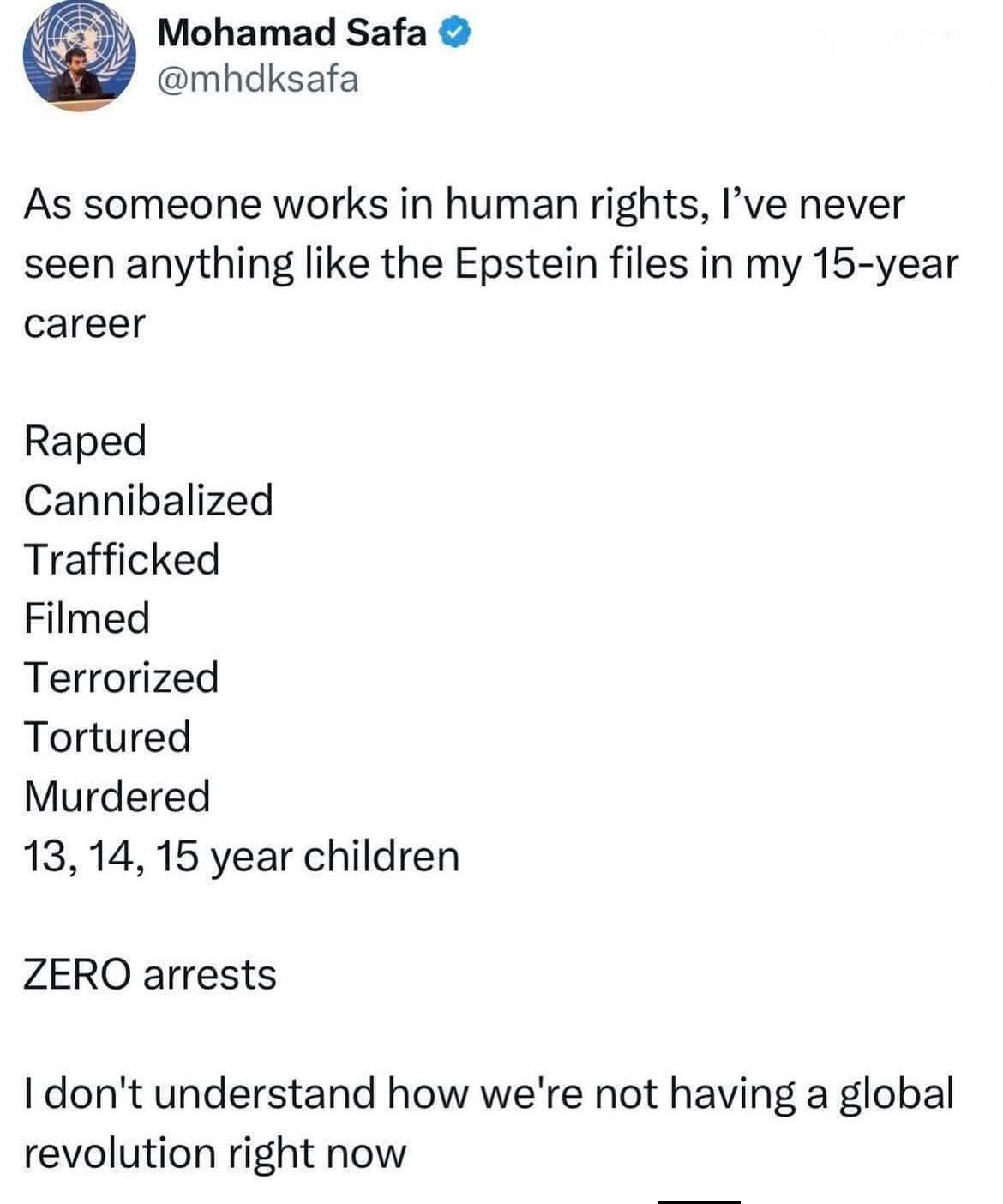
Task: Click the word "Tortured"
Action: click(x=107, y=737)
